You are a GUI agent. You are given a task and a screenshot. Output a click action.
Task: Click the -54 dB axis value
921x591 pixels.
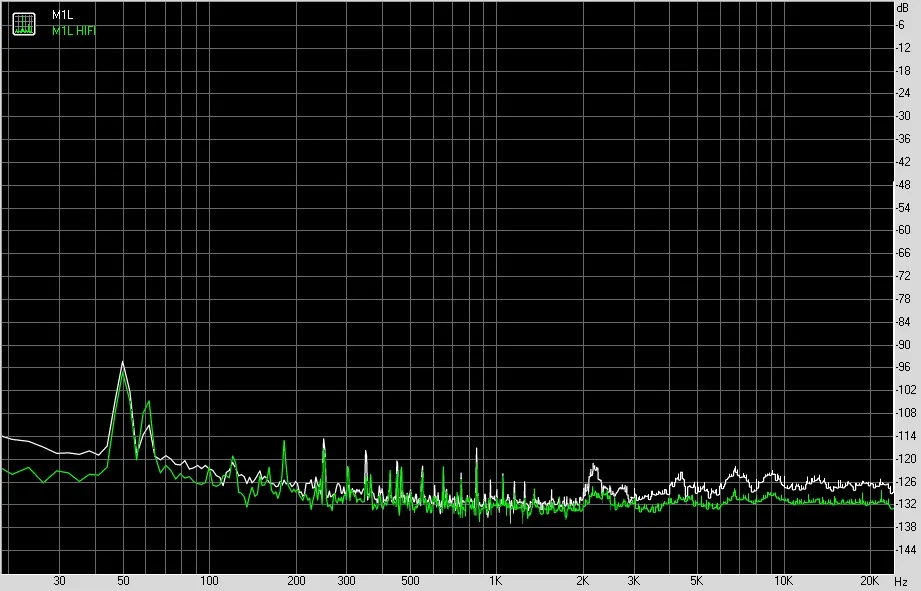click(902, 207)
